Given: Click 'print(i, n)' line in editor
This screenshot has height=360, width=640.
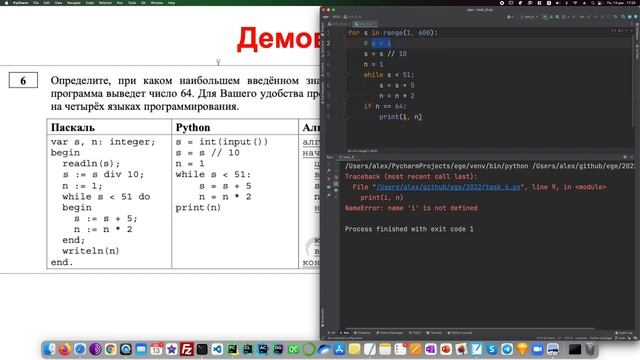Looking at the screenshot, I should click(x=400, y=117).
